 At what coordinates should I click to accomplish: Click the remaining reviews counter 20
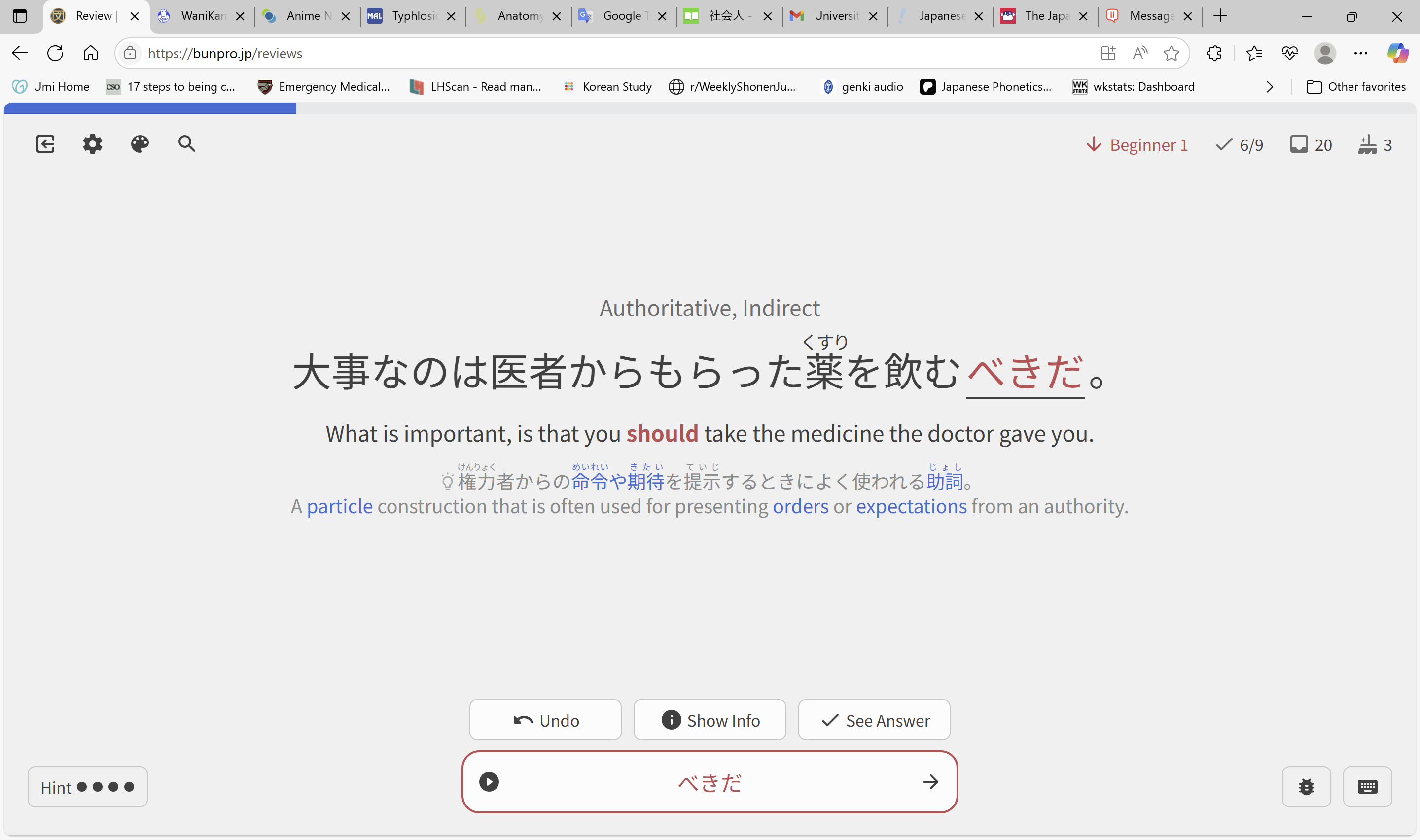click(1311, 145)
